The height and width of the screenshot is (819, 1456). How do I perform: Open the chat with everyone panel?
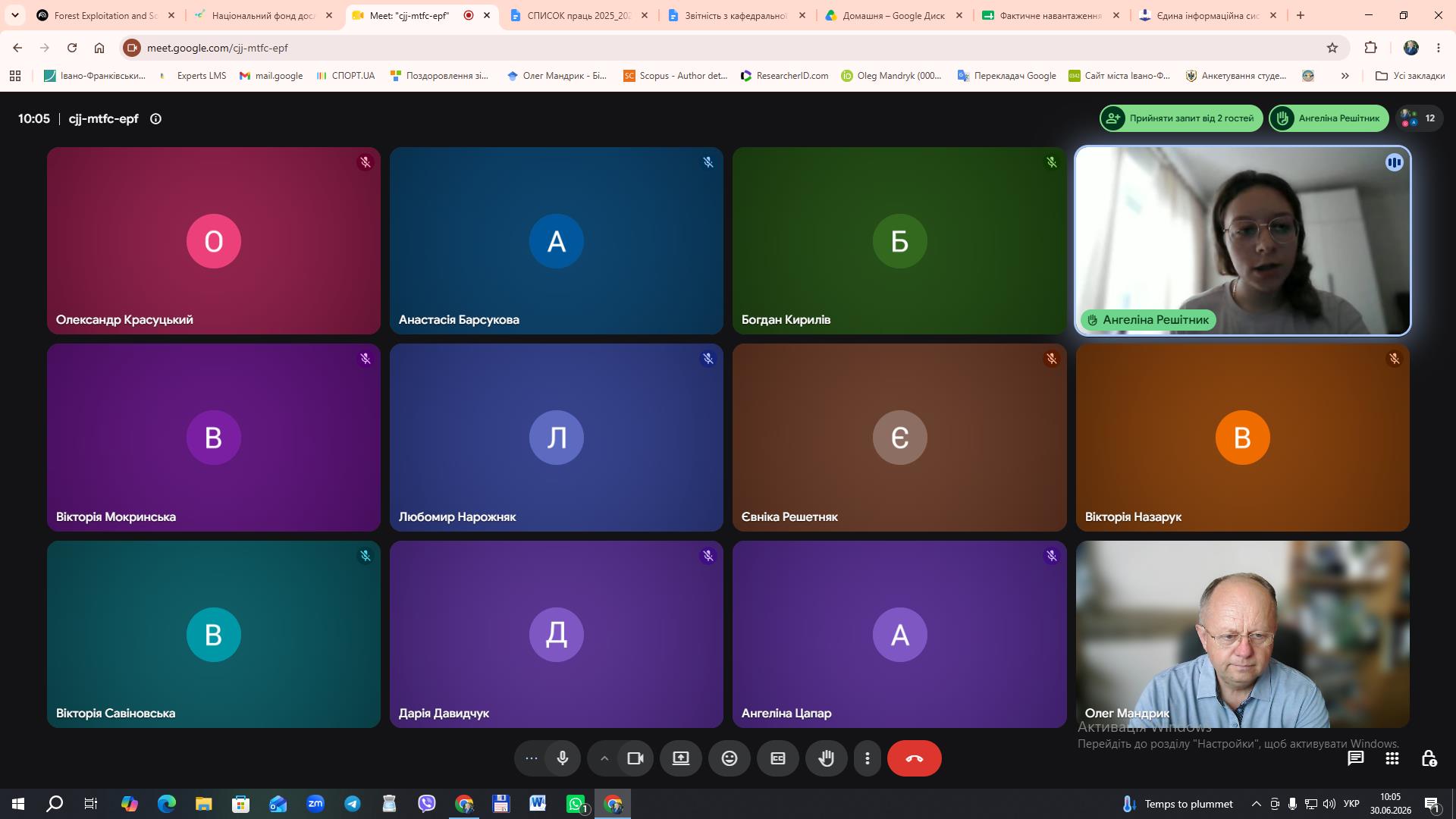pos(1355,758)
